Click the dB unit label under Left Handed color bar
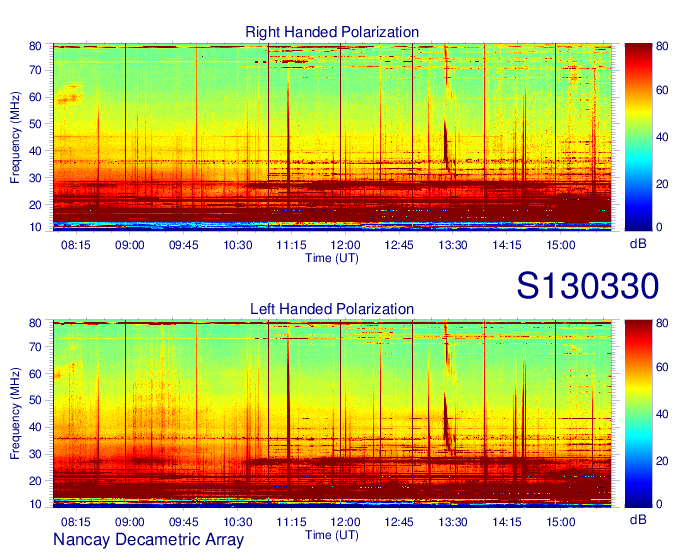 click(x=638, y=520)
